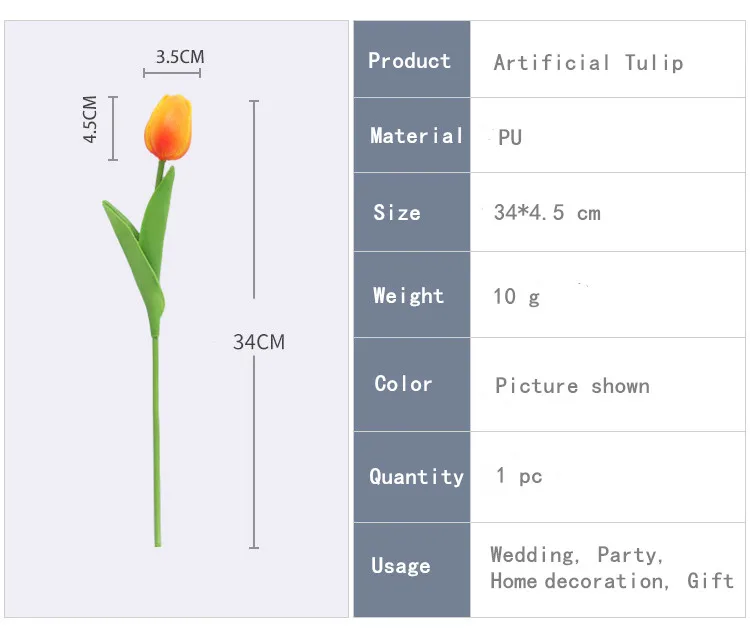The image size is (750, 639).
Task: Select the Product header cell
Action: coord(410,60)
